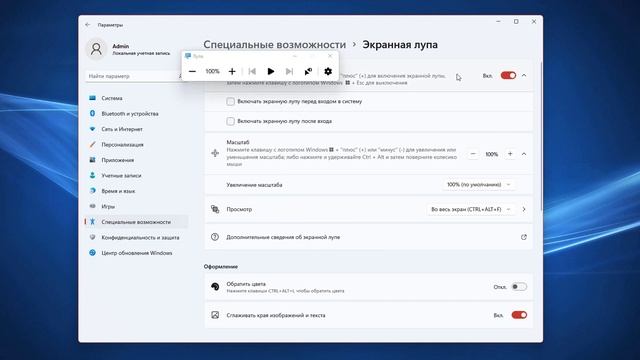Open Magnifier toolbar settings gear
640x360 pixels.
pyautogui.click(x=328, y=71)
